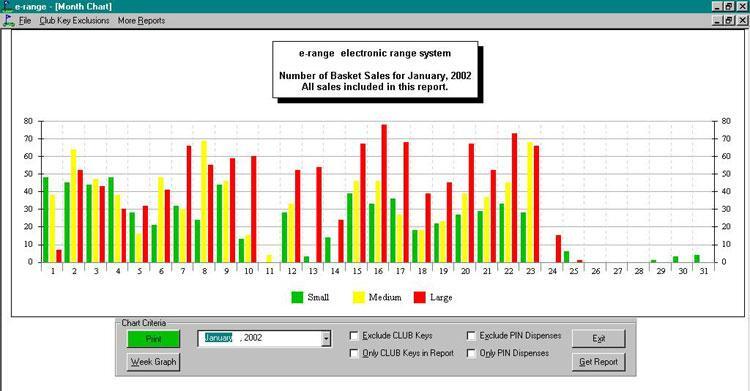Image resolution: width=750 pixels, height=391 pixels.
Task: Tick Only CLUB Keys in Report
Action: (354, 353)
